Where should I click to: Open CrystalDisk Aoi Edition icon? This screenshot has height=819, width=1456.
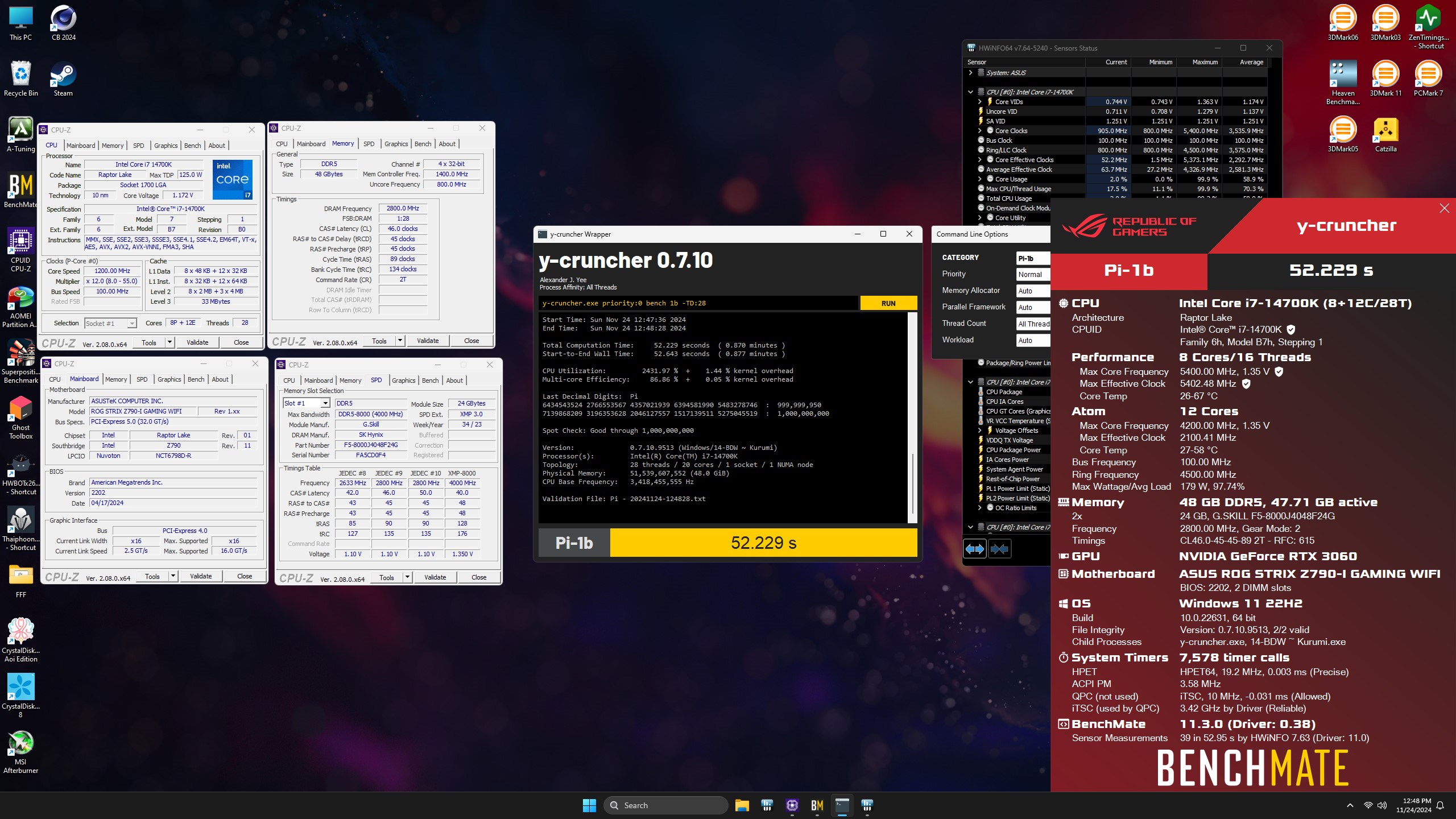(x=21, y=640)
